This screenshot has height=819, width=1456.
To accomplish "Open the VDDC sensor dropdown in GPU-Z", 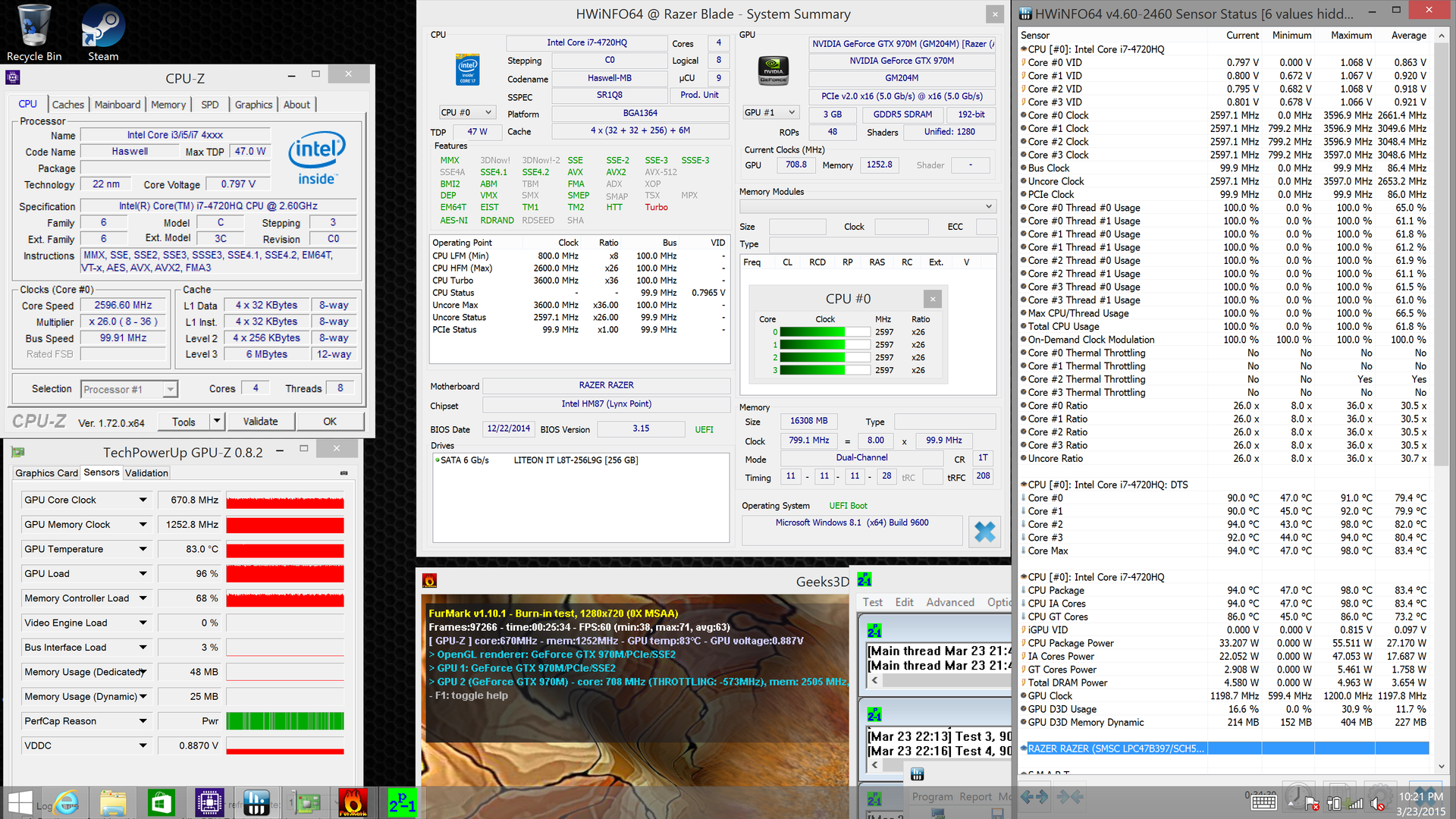I will pyautogui.click(x=143, y=745).
